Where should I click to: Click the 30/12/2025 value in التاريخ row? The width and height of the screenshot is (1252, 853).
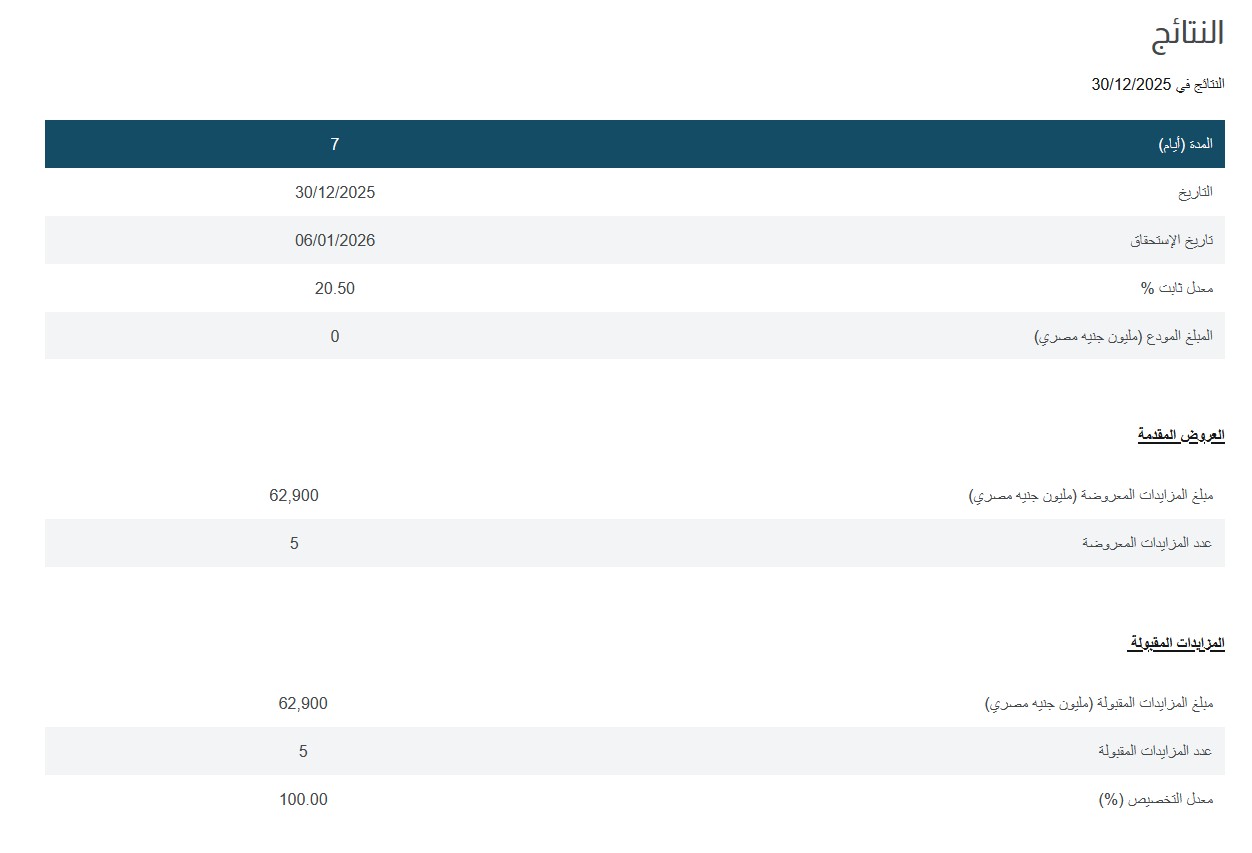(335, 192)
